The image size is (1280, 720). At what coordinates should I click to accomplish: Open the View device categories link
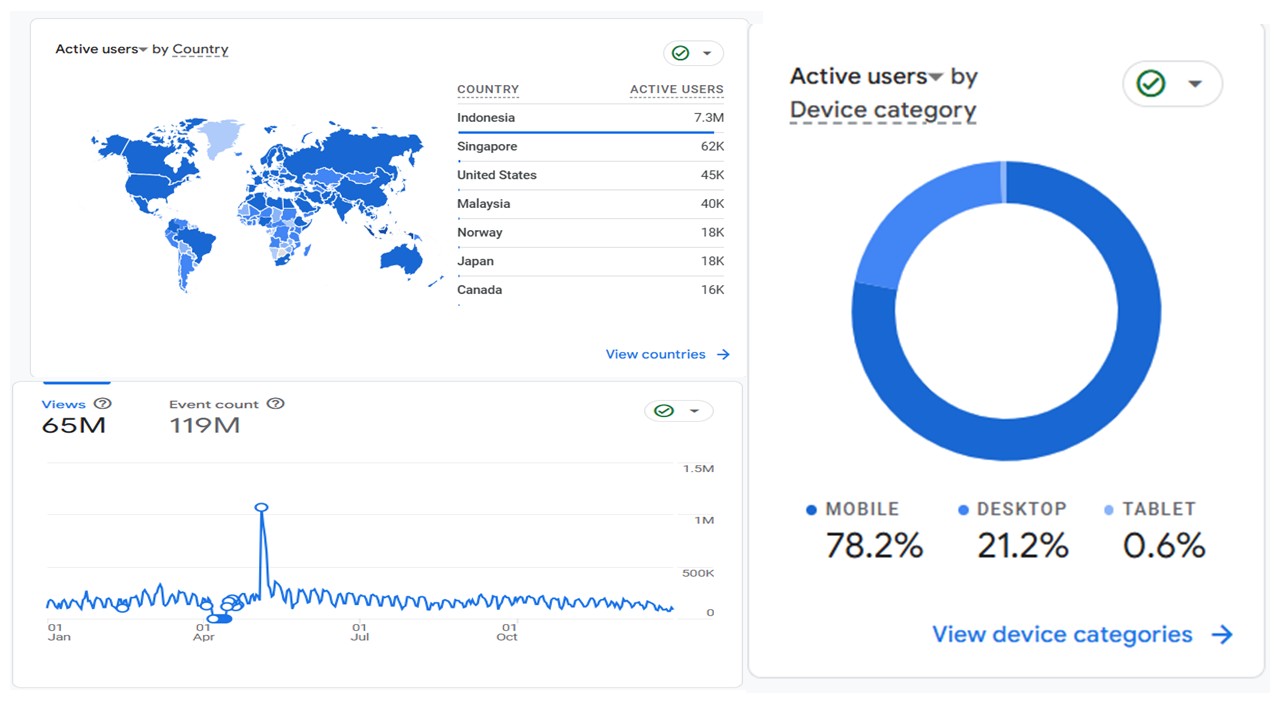pyautogui.click(x=1062, y=635)
